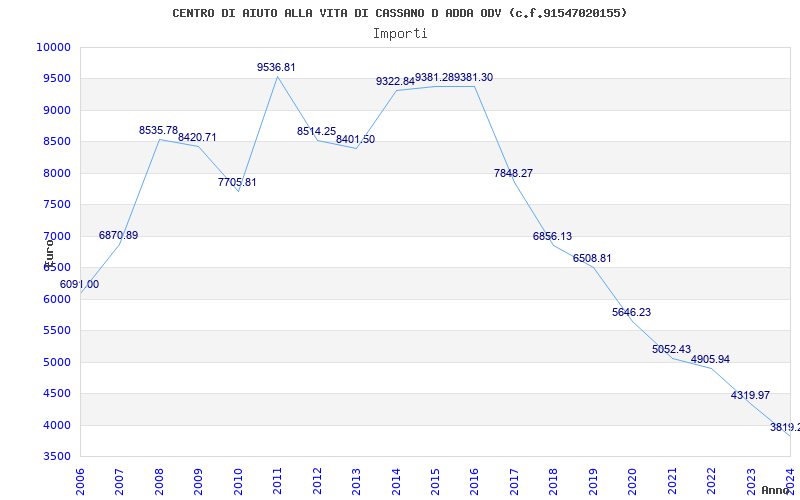Click the 7500 y-axis tick label
This screenshot has height=500, width=800.
56,205
